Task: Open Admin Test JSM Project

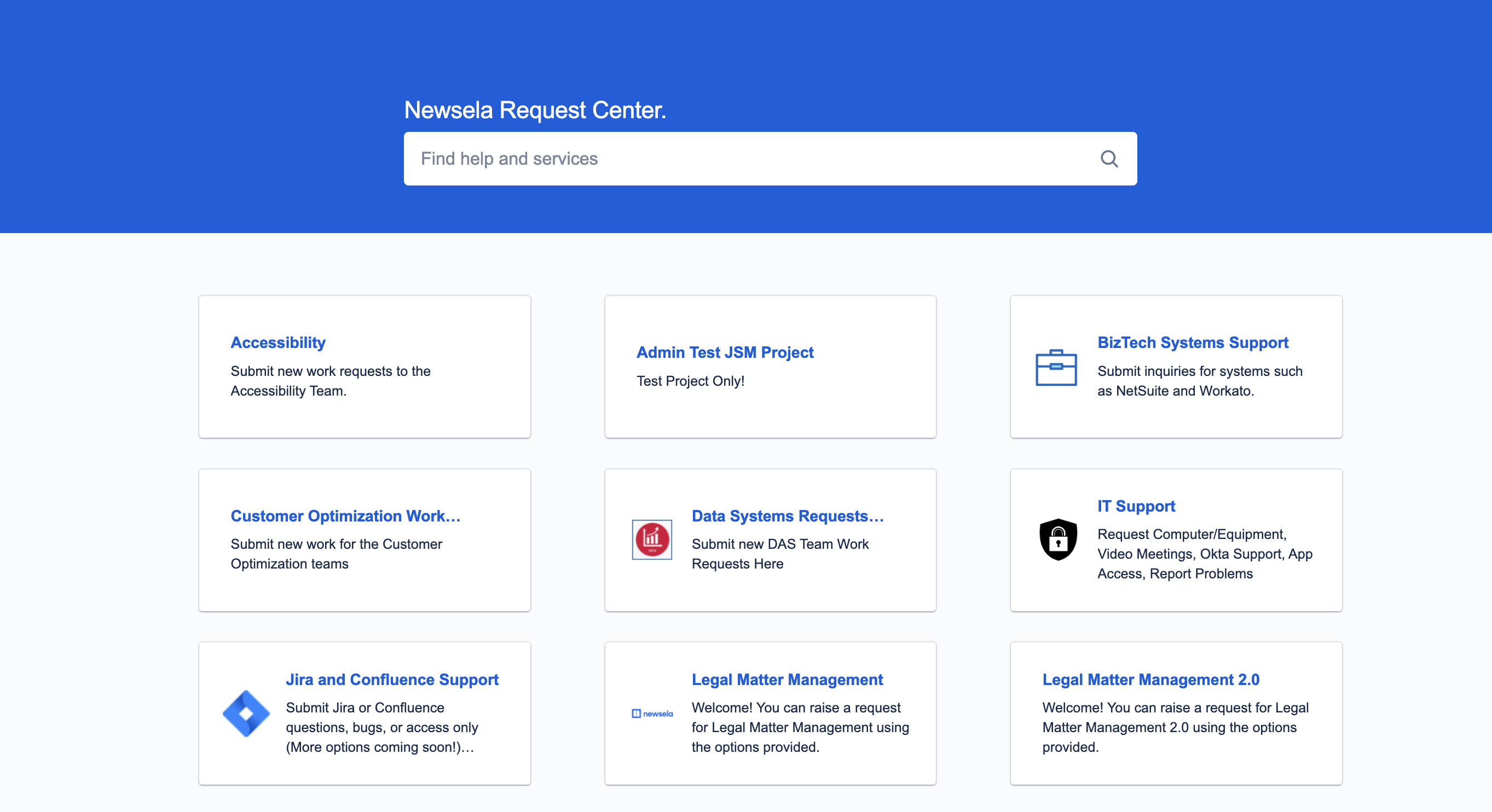Action: [x=725, y=353]
